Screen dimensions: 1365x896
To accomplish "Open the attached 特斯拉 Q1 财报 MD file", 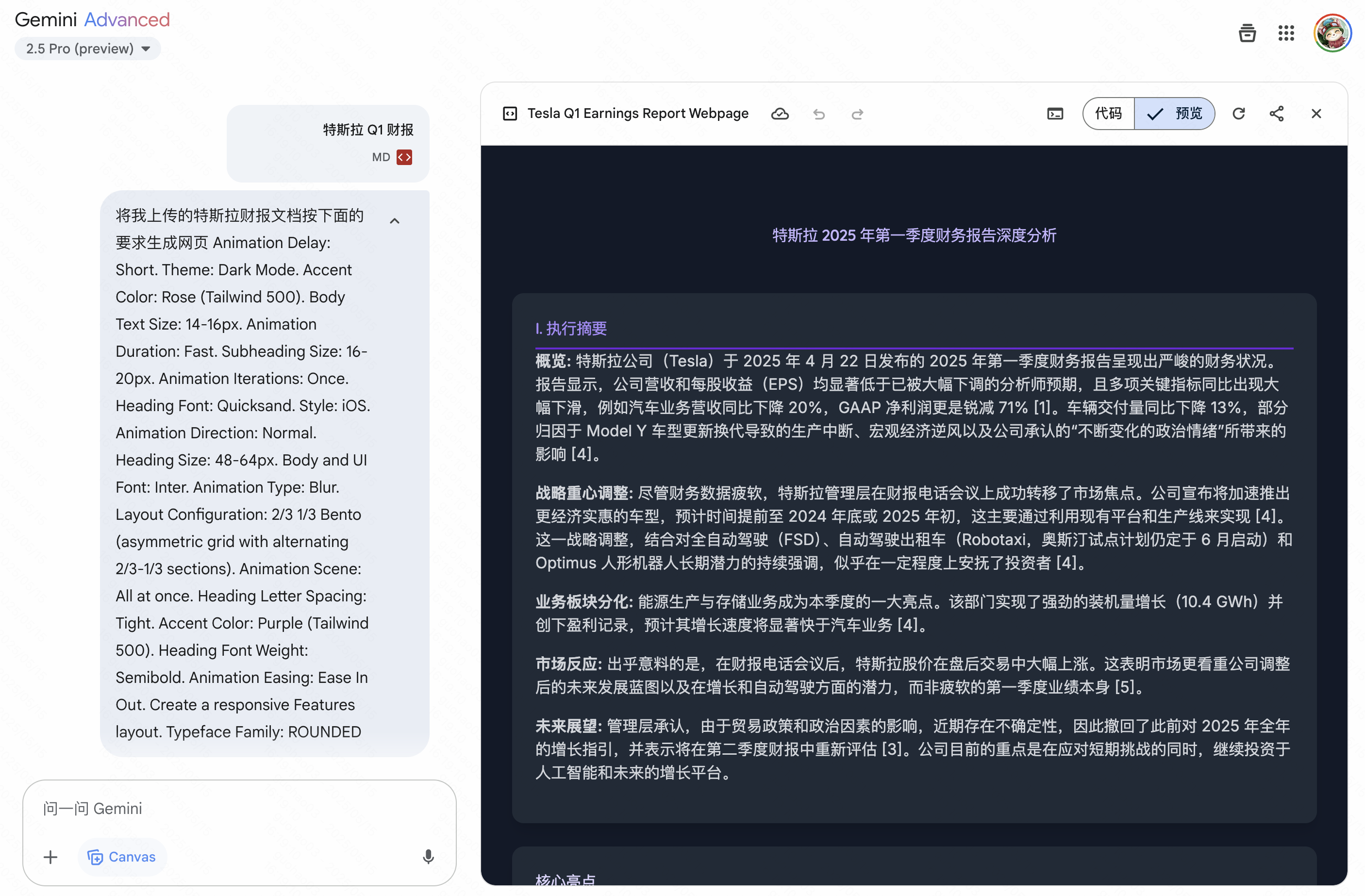I will [x=328, y=143].
